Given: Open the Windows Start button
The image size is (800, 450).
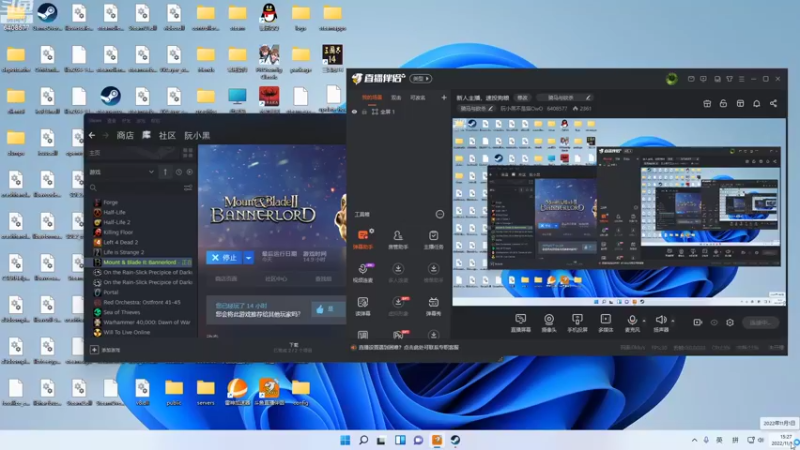Looking at the screenshot, I should coord(345,440).
